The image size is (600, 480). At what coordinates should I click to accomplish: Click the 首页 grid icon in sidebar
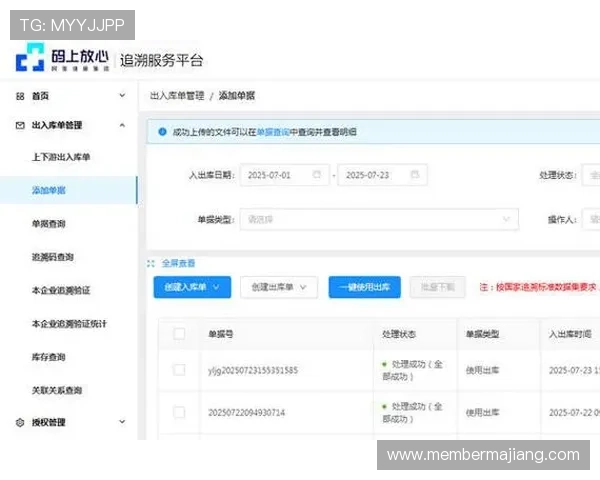tap(20, 96)
